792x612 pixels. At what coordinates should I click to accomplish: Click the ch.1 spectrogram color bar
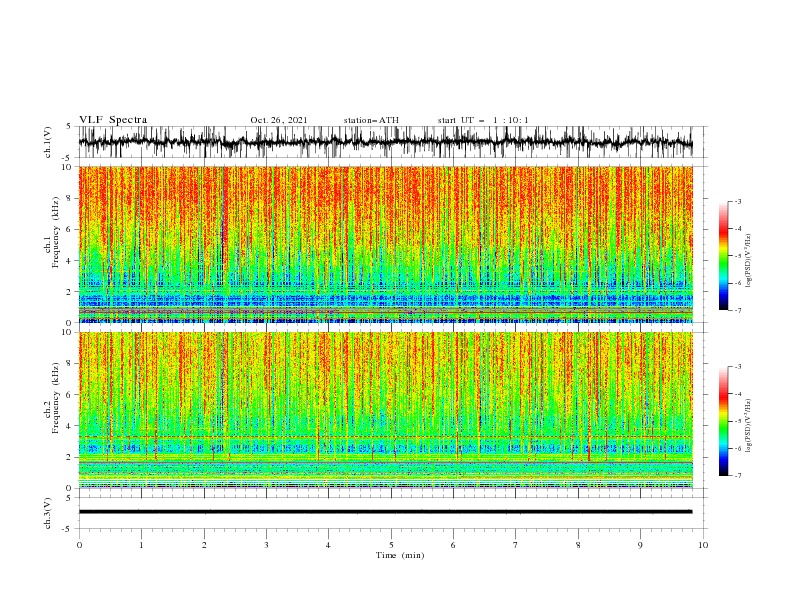tap(723, 256)
